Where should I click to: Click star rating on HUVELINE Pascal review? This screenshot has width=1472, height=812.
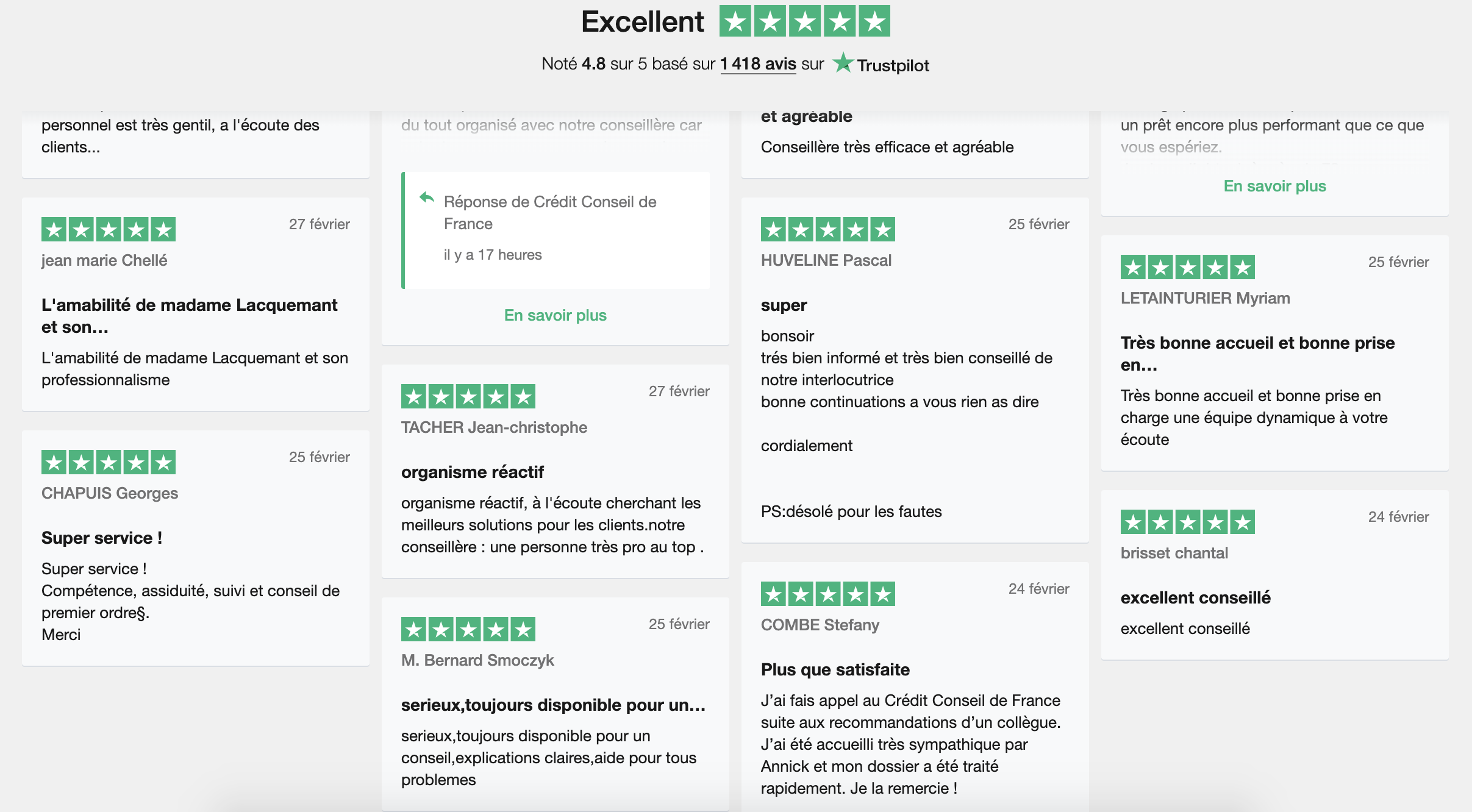click(828, 230)
